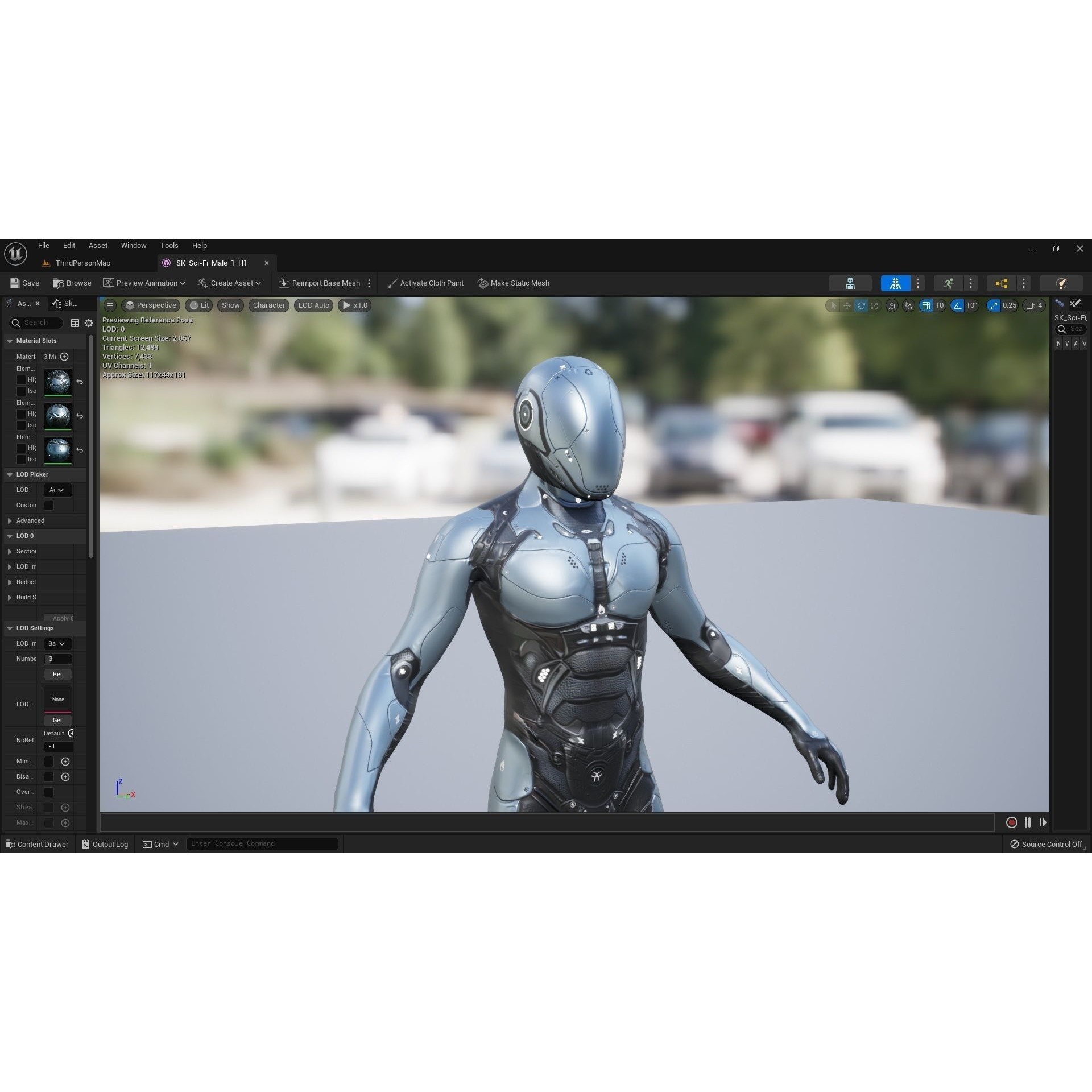Open the Create Asset dropdown
The width and height of the screenshot is (1092, 1092).
pyautogui.click(x=229, y=283)
